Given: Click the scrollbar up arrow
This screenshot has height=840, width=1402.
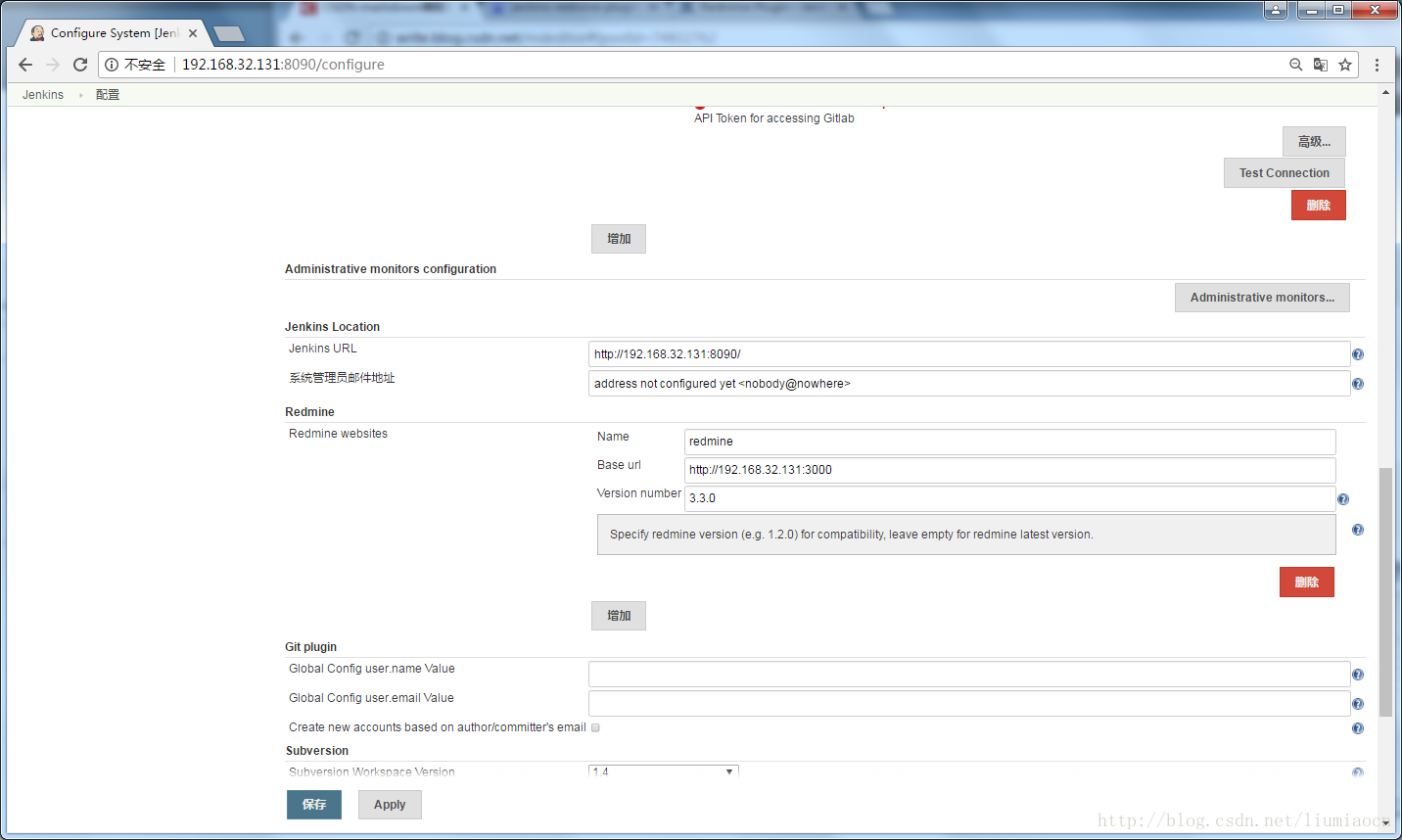Looking at the screenshot, I should click(1385, 92).
